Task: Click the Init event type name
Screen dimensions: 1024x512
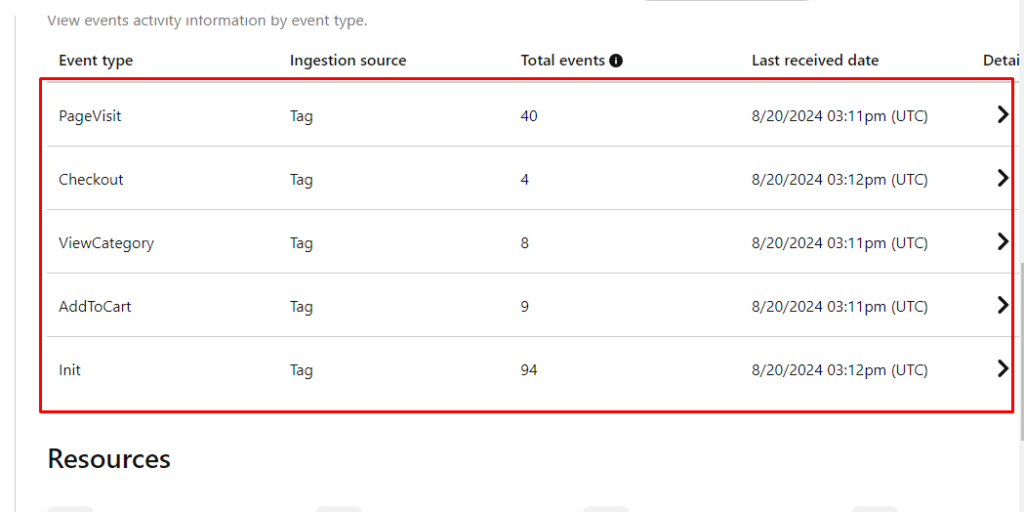Action: [70, 370]
